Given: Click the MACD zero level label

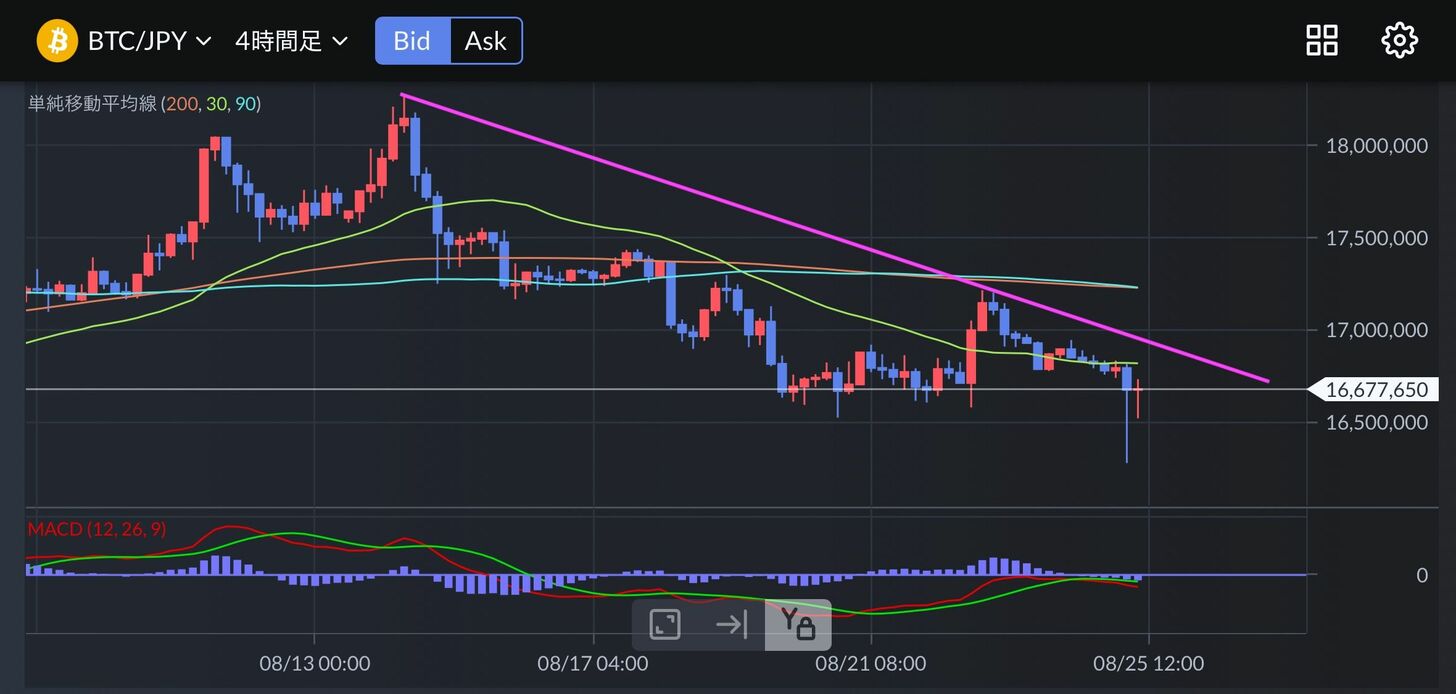Looking at the screenshot, I should coord(1420,575).
